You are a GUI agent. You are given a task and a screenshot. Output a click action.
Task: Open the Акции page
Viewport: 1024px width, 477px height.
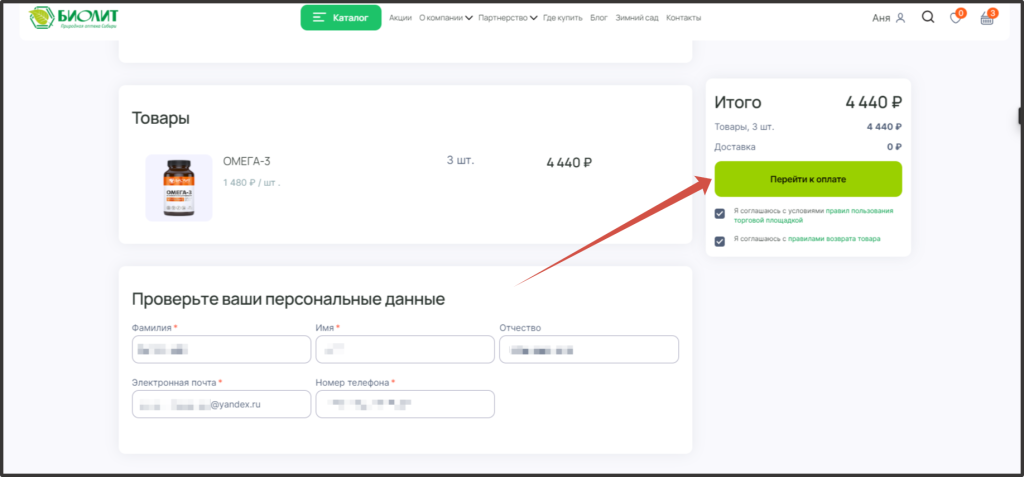[400, 18]
